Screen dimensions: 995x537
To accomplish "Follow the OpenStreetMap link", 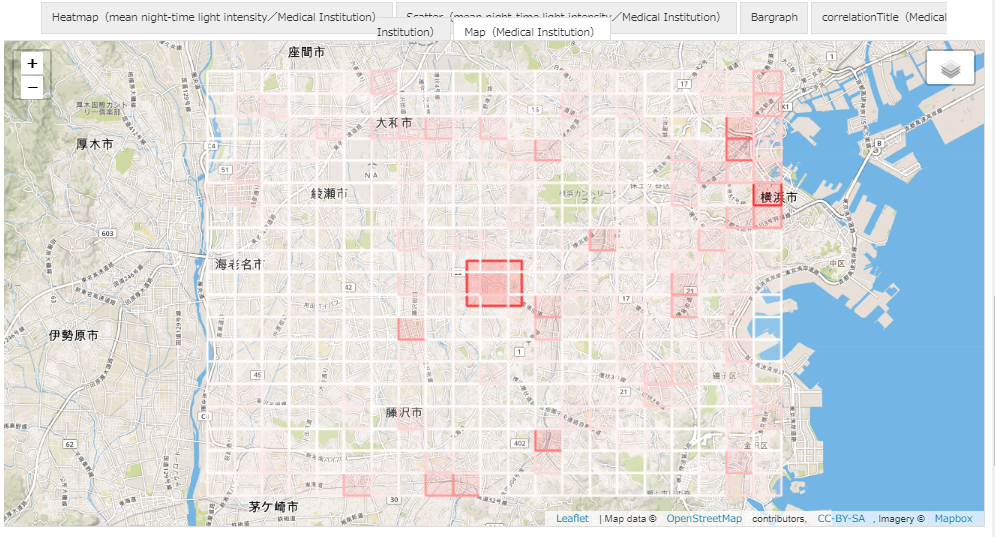I will click(704, 518).
